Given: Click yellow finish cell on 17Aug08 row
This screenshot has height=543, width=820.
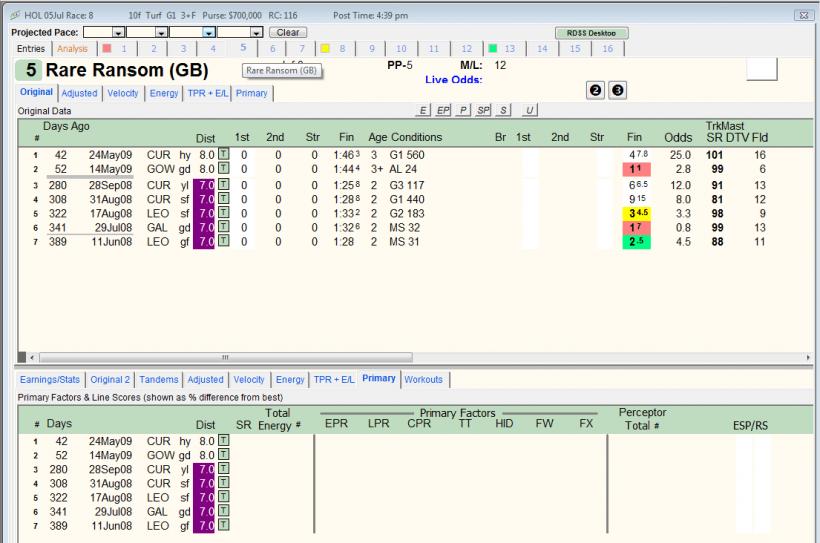Looking at the screenshot, I should [636, 213].
